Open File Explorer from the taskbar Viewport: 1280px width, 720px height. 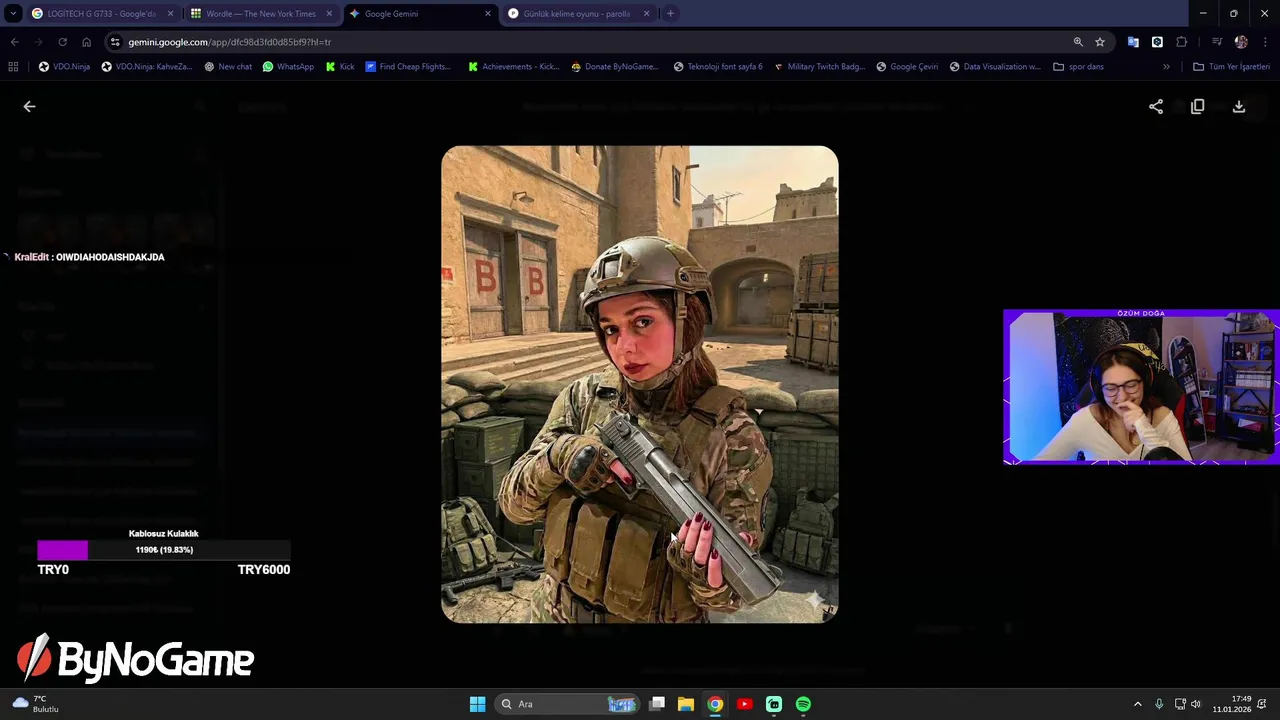(686, 704)
